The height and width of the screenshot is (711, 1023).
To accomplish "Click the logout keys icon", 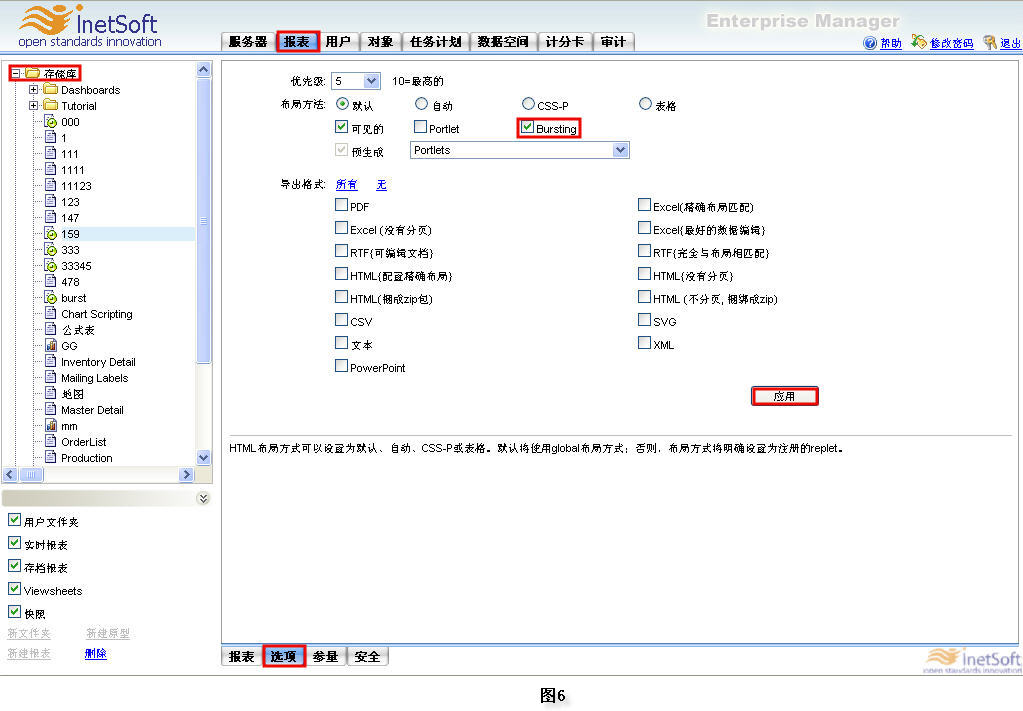I will tap(990, 42).
